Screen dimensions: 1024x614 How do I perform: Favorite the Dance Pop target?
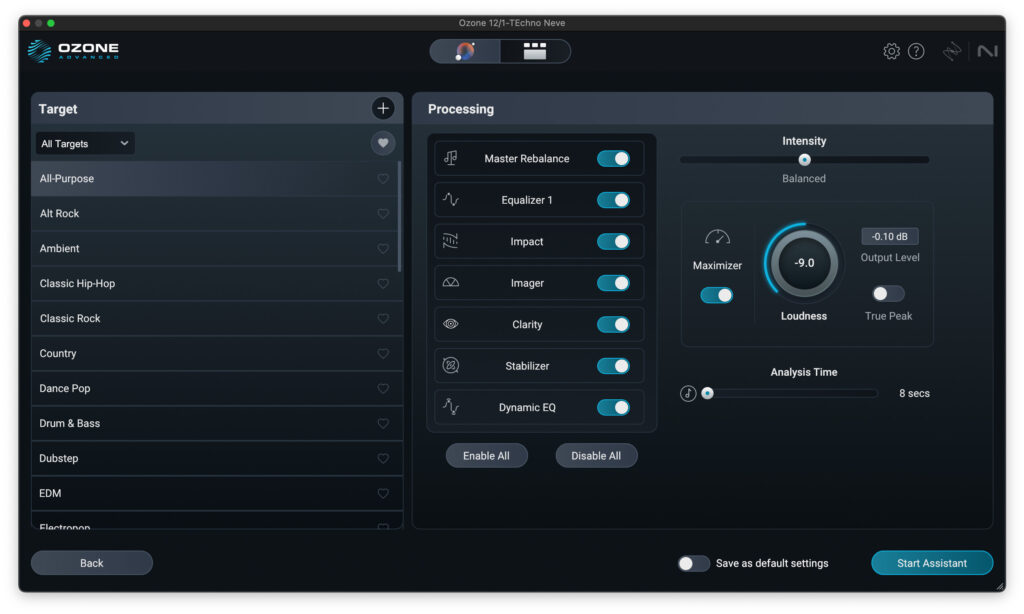(383, 388)
